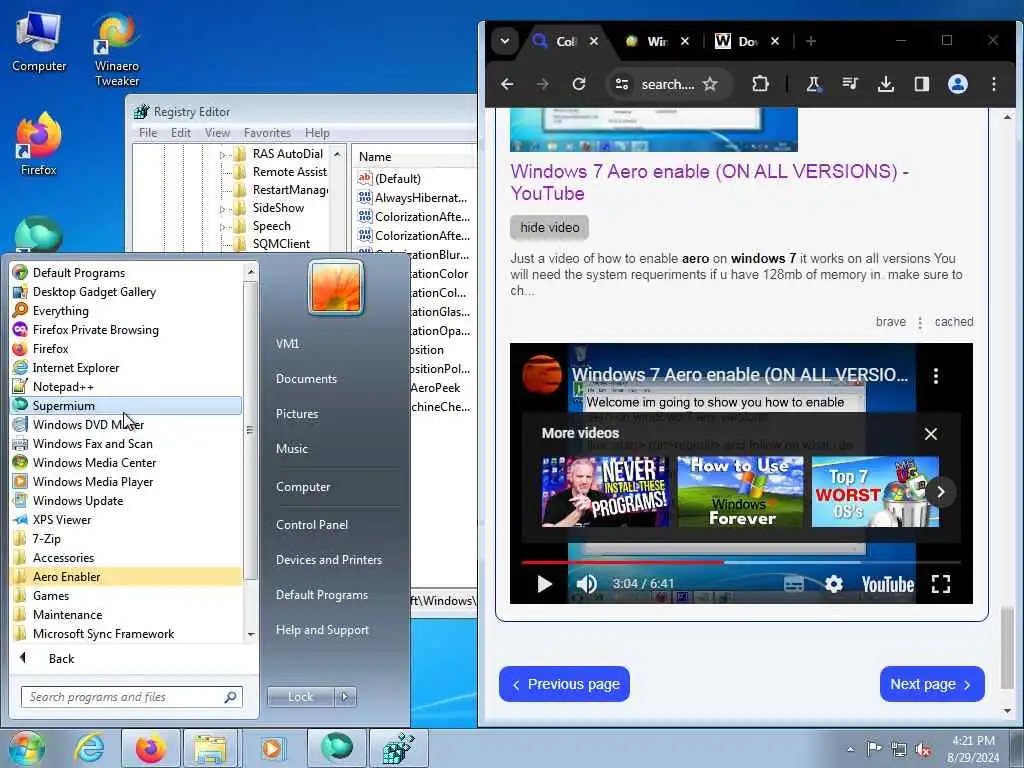Open Computer desktop icon
1024x768 pixels.
coord(39,42)
